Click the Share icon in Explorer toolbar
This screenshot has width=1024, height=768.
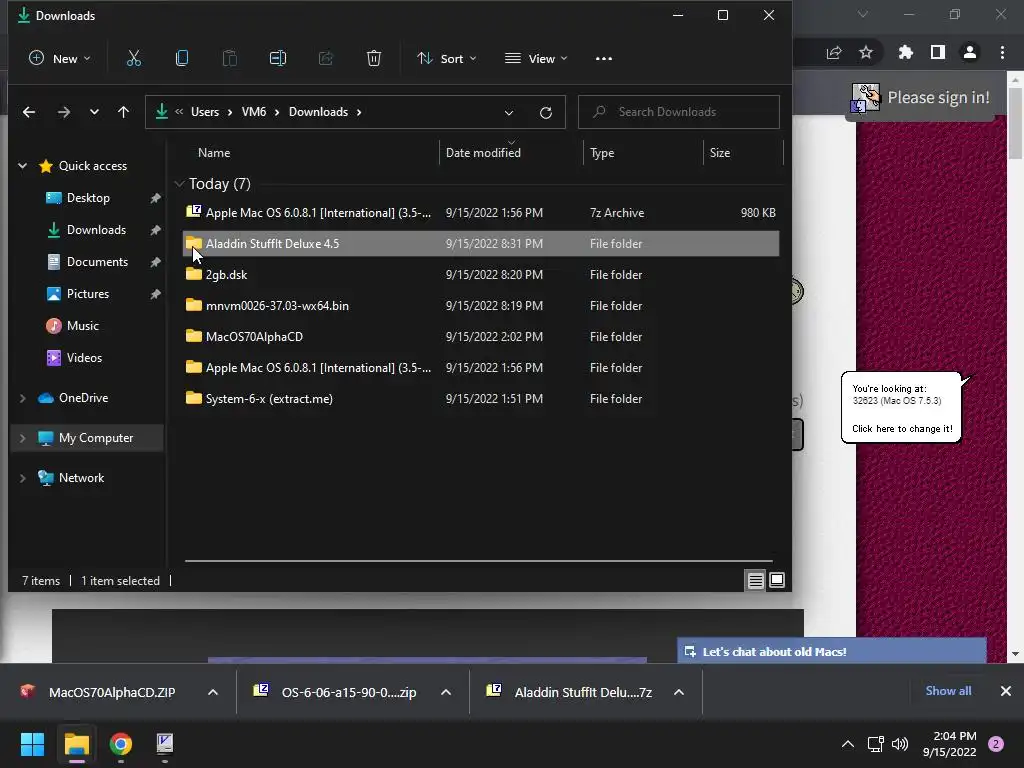click(326, 59)
